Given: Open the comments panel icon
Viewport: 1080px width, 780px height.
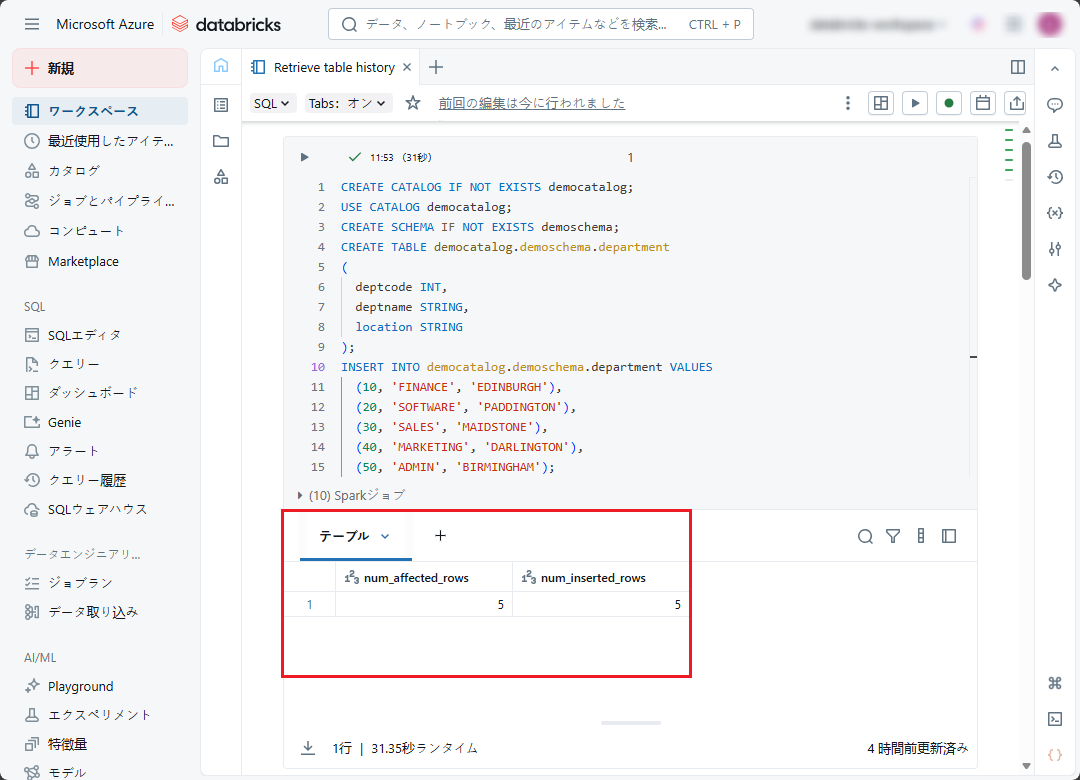Looking at the screenshot, I should pyautogui.click(x=1054, y=105).
